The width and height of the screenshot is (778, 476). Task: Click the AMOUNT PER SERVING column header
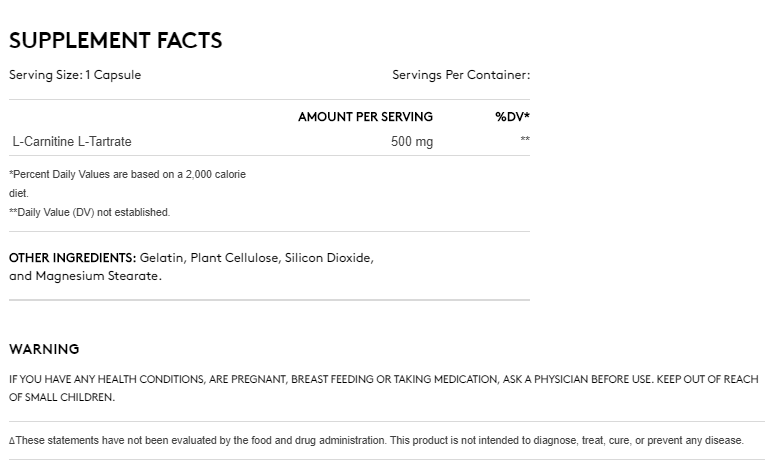point(365,117)
